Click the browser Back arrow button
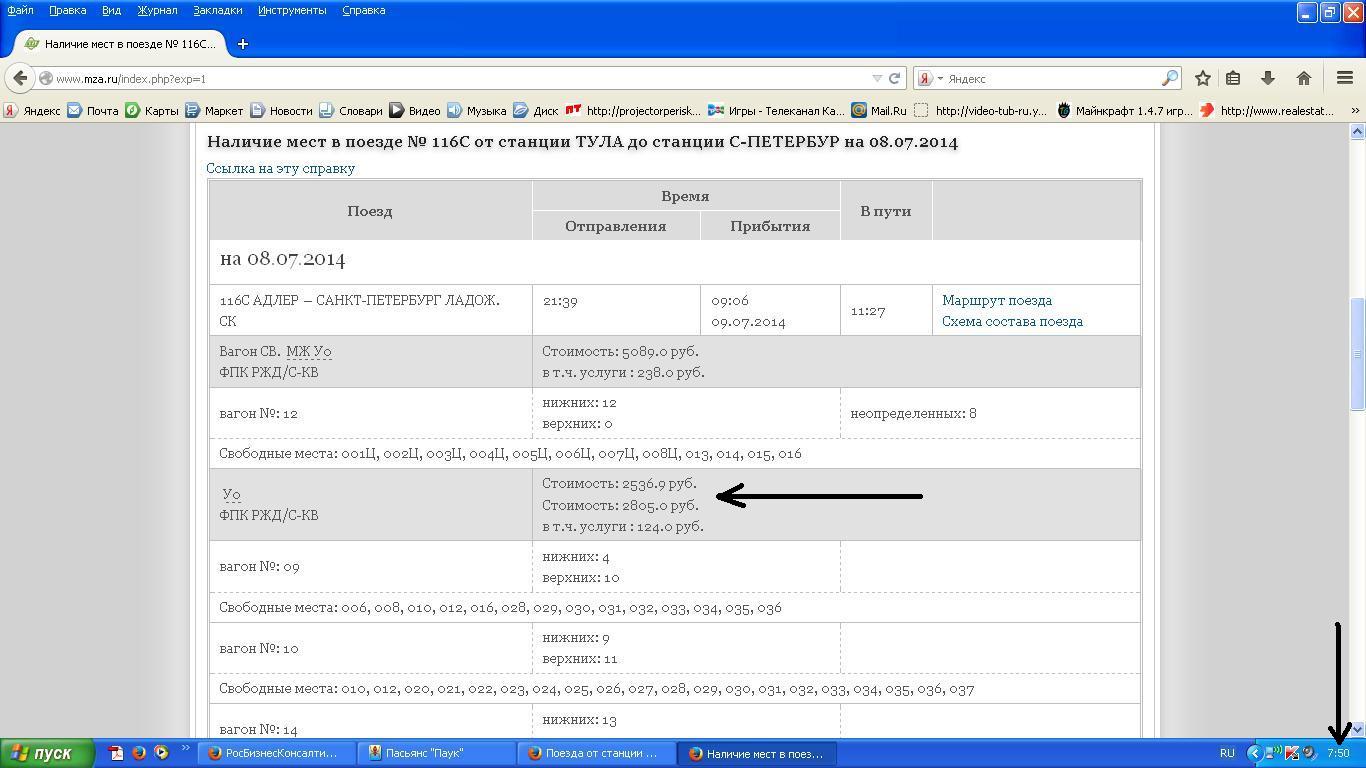 click(20, 78)
